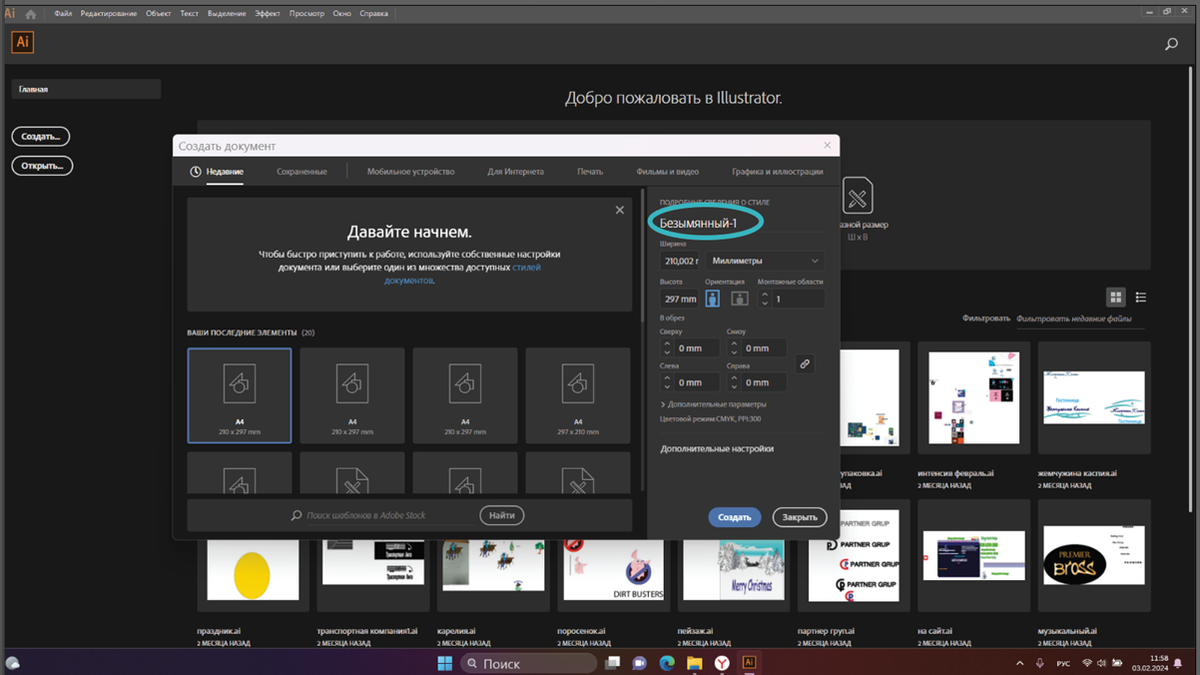This screenshot has height=675, width=1200.
Task: Open the Файл menu
Action: click(x=63, y=14)
